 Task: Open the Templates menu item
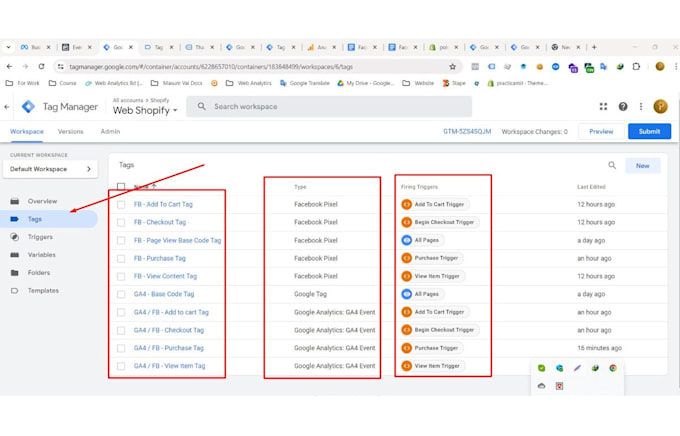pyautogui.click(x=43, y=291)
